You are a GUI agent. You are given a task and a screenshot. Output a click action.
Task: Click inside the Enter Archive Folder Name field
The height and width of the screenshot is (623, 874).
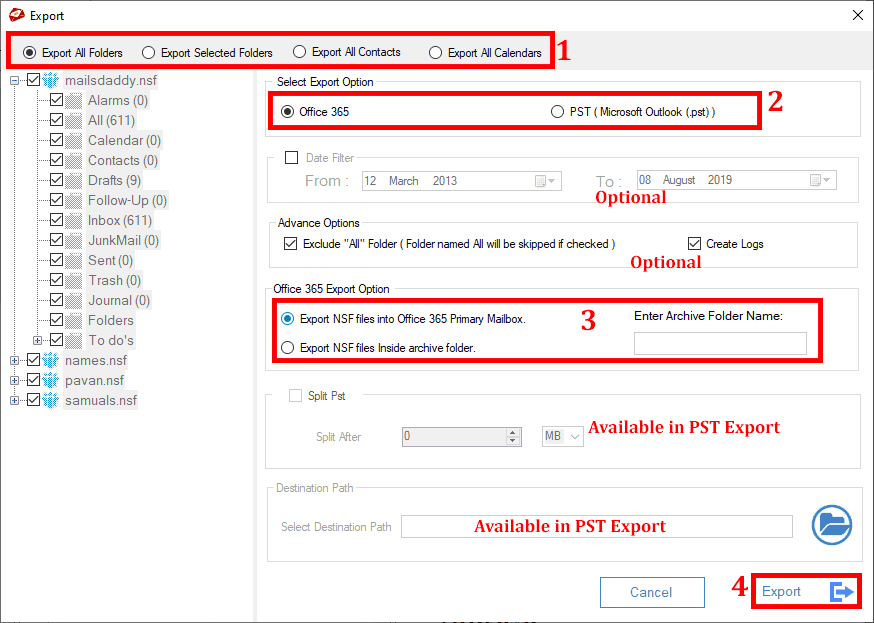[x=720, y=343]
